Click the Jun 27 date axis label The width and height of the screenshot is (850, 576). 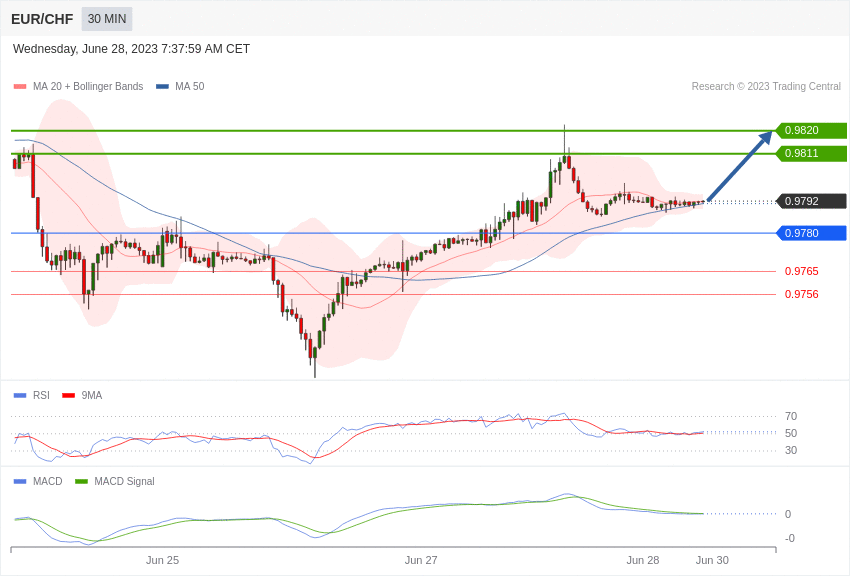pos(421,560)
